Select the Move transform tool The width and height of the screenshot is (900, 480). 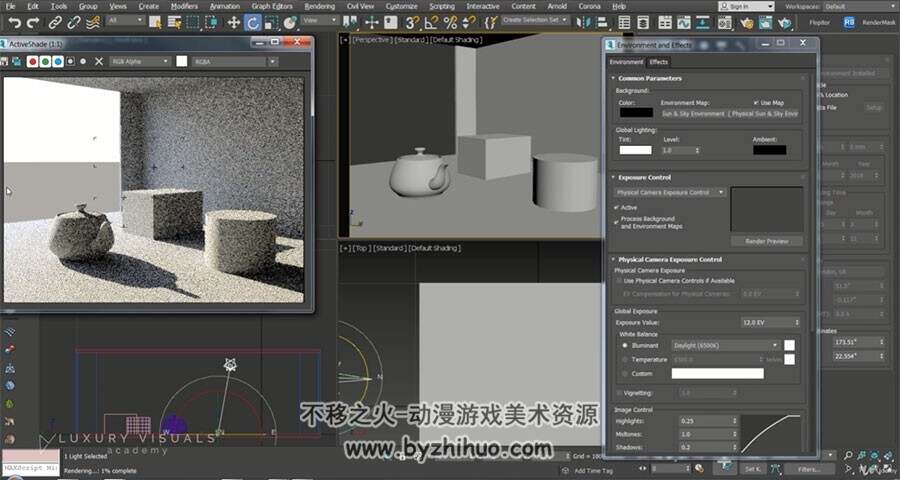[x=233, y=23]
